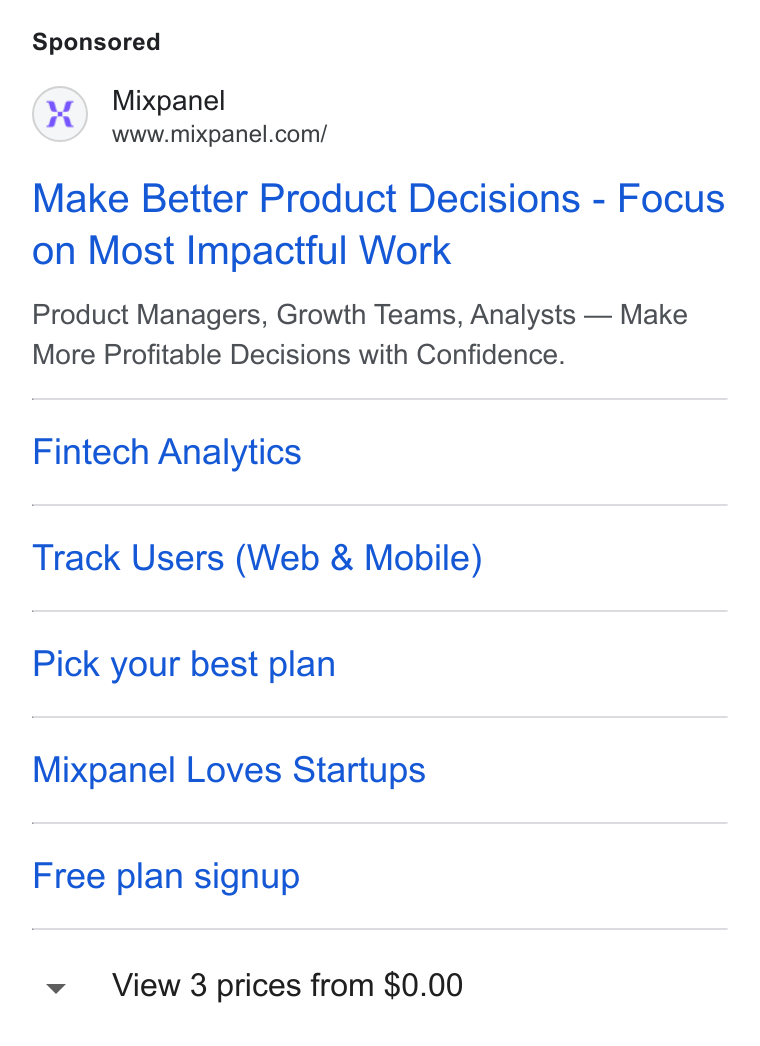Click the Mixpanel purple X logo icon
The width and height of the screenshot is (760, 1046).
(60, 114)
